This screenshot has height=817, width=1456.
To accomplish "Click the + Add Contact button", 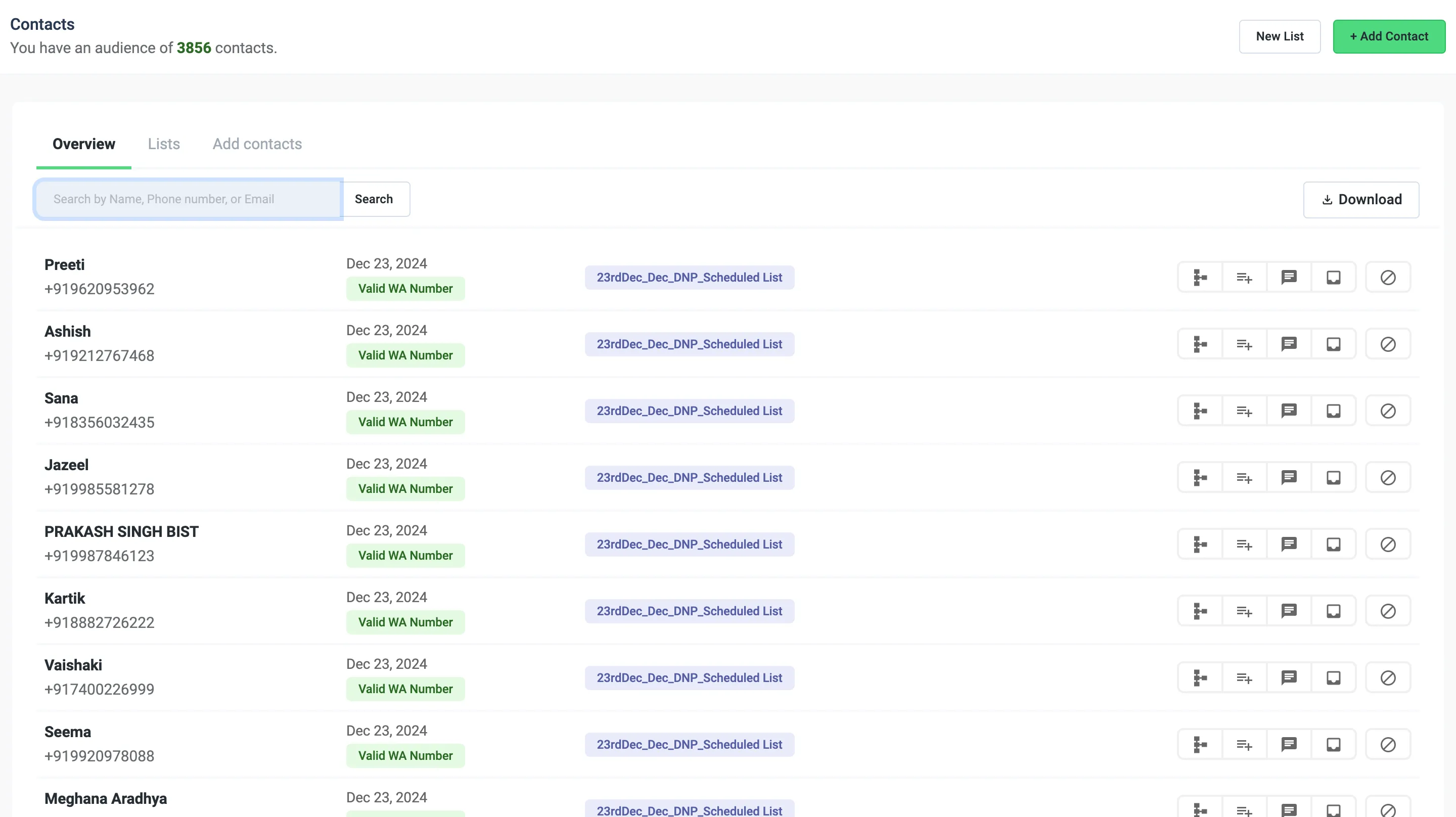I will coord(1389,37).
